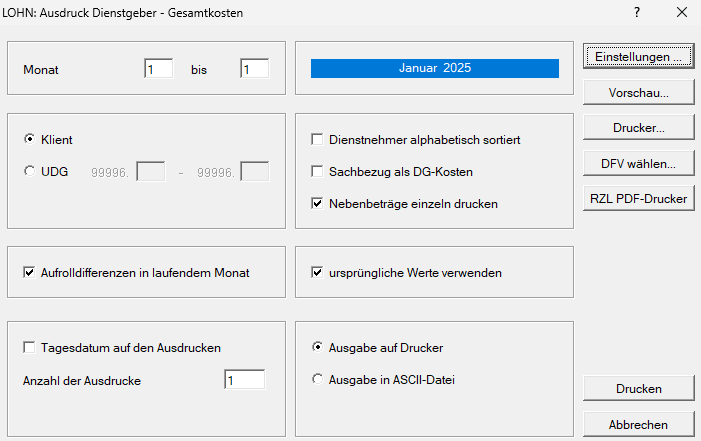Select the RZL PDF-Drucker button
This screenshot has width=701, height=441.
(x=638, y=198)
